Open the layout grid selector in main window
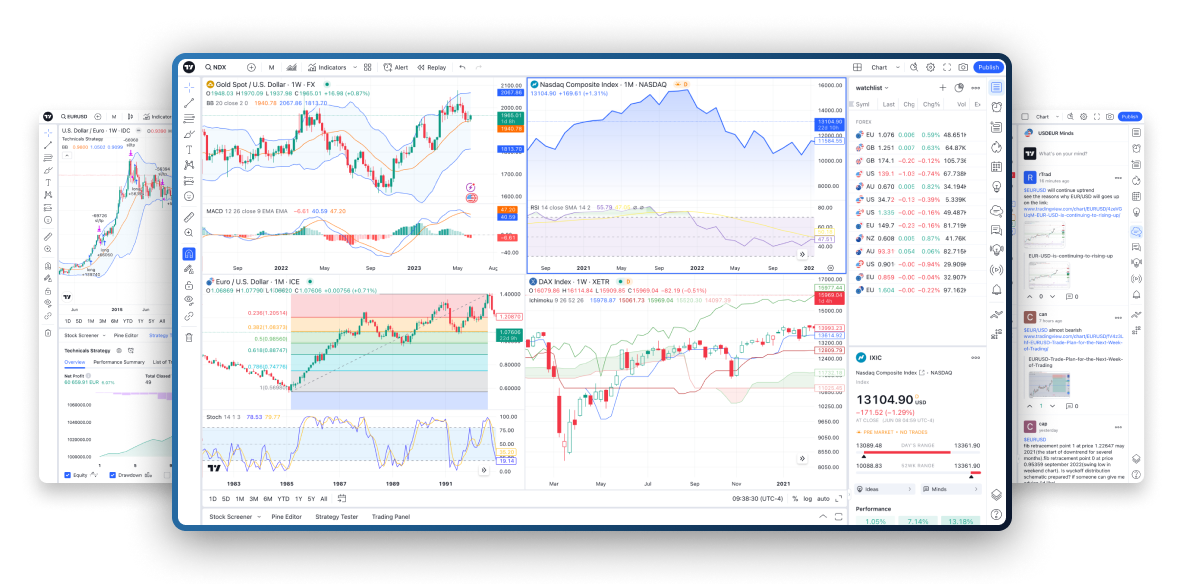Screen dimensions: 1183x584 [857, 67]
